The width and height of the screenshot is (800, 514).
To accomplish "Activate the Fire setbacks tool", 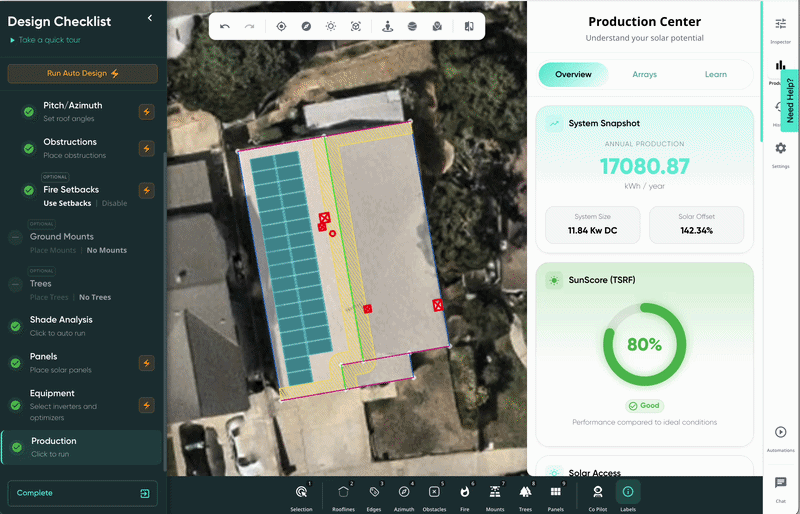I will click(x=465, y=493).
